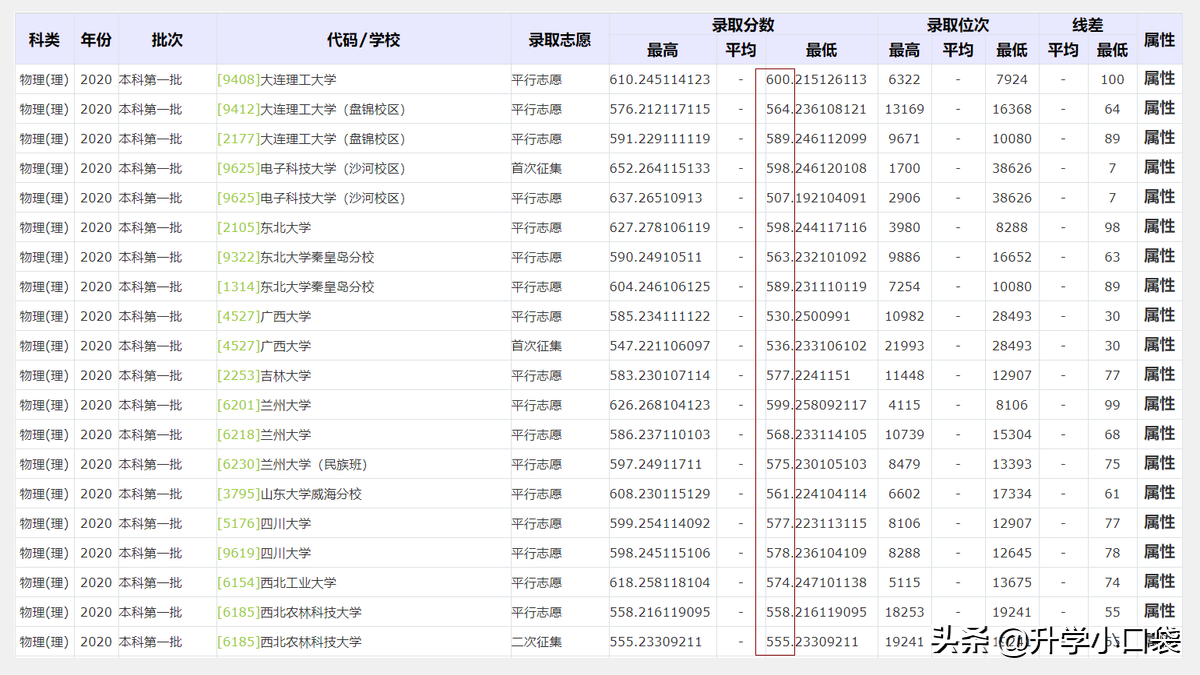Image resolution: width=1200 pixels, height=675 pixels.
Task: Select the highest score 610.245114123
Action: 660,80
